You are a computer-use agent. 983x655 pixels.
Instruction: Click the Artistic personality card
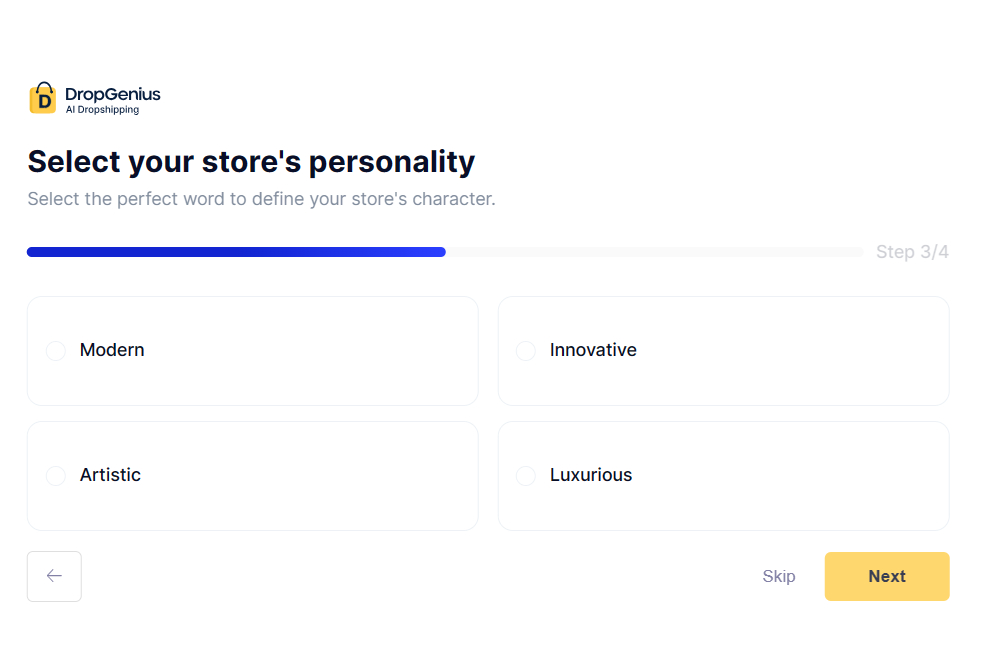coord(252,475)
